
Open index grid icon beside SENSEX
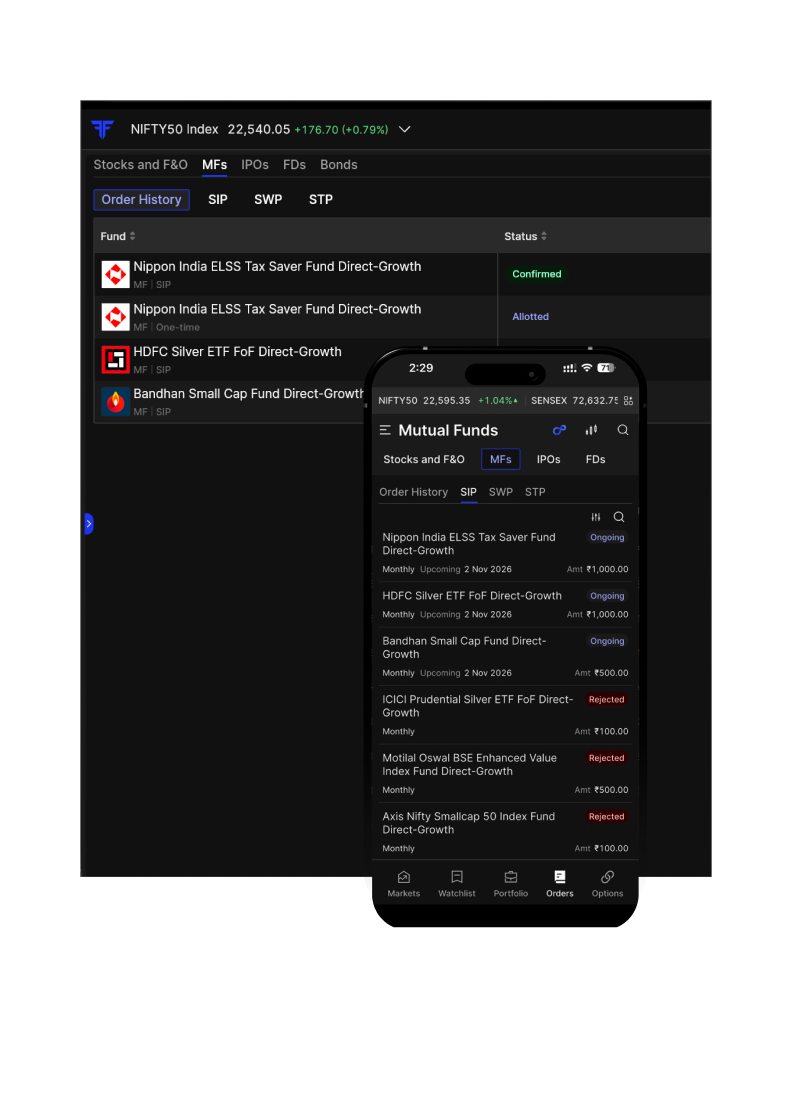point(628,401)
